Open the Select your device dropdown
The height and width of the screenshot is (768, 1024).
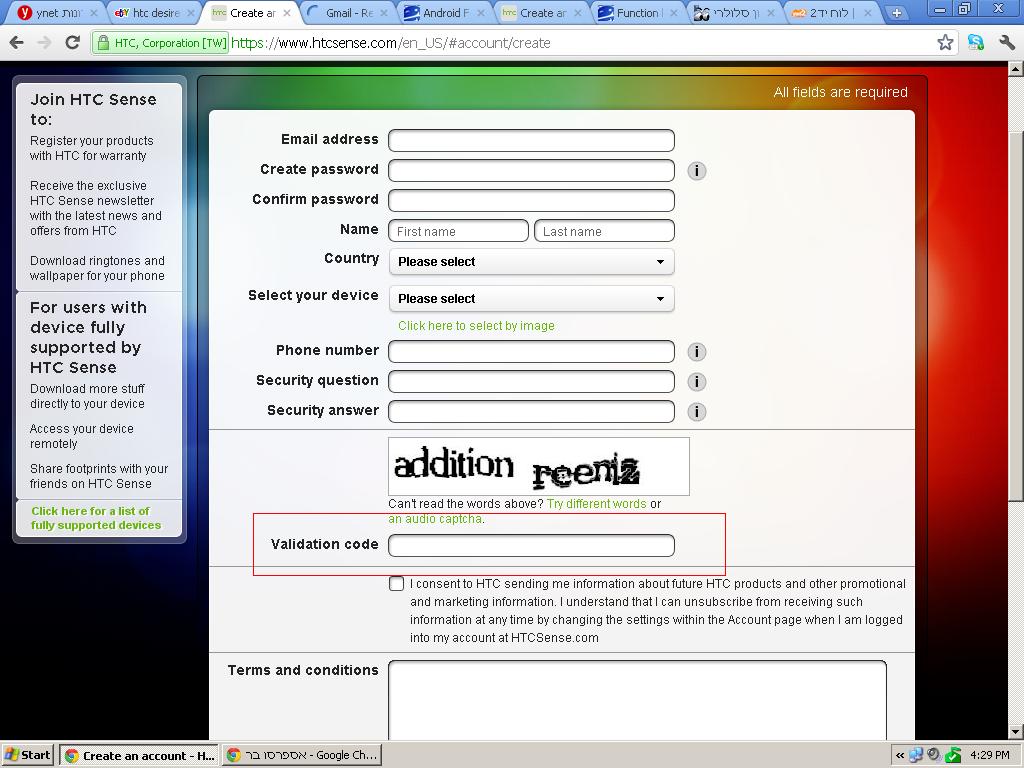coord(531,299)
